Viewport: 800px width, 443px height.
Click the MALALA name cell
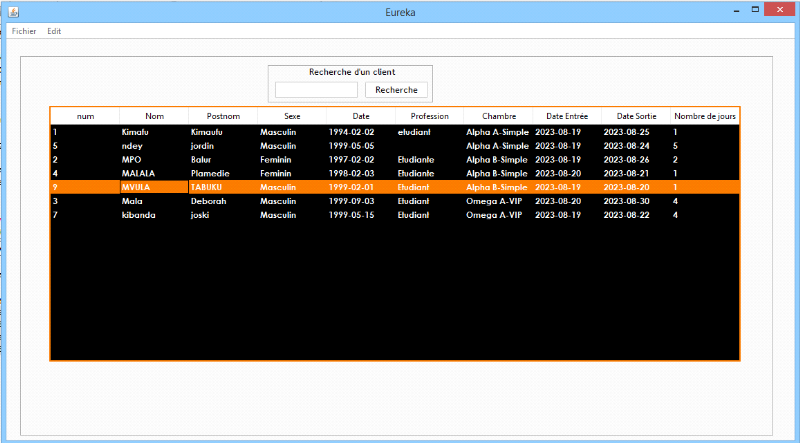(x=137, y=173)
